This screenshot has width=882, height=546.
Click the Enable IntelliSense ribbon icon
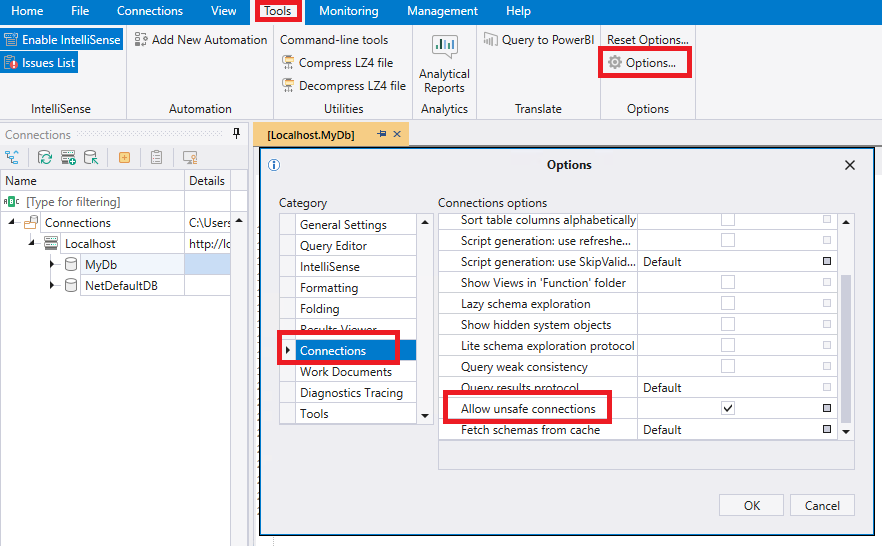11,39
